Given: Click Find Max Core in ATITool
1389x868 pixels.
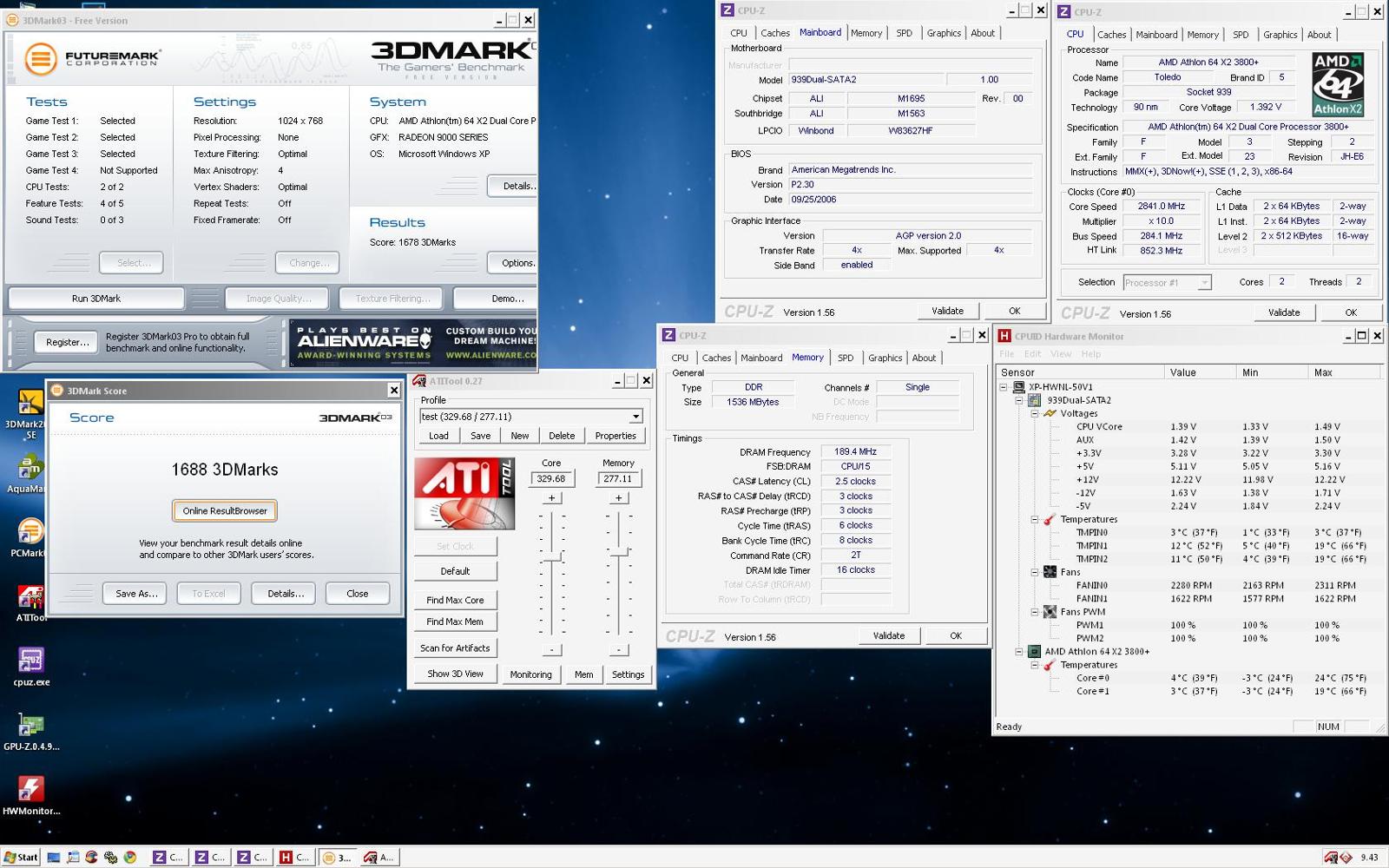Looking at the screenshot, I should tap(455, 600).
